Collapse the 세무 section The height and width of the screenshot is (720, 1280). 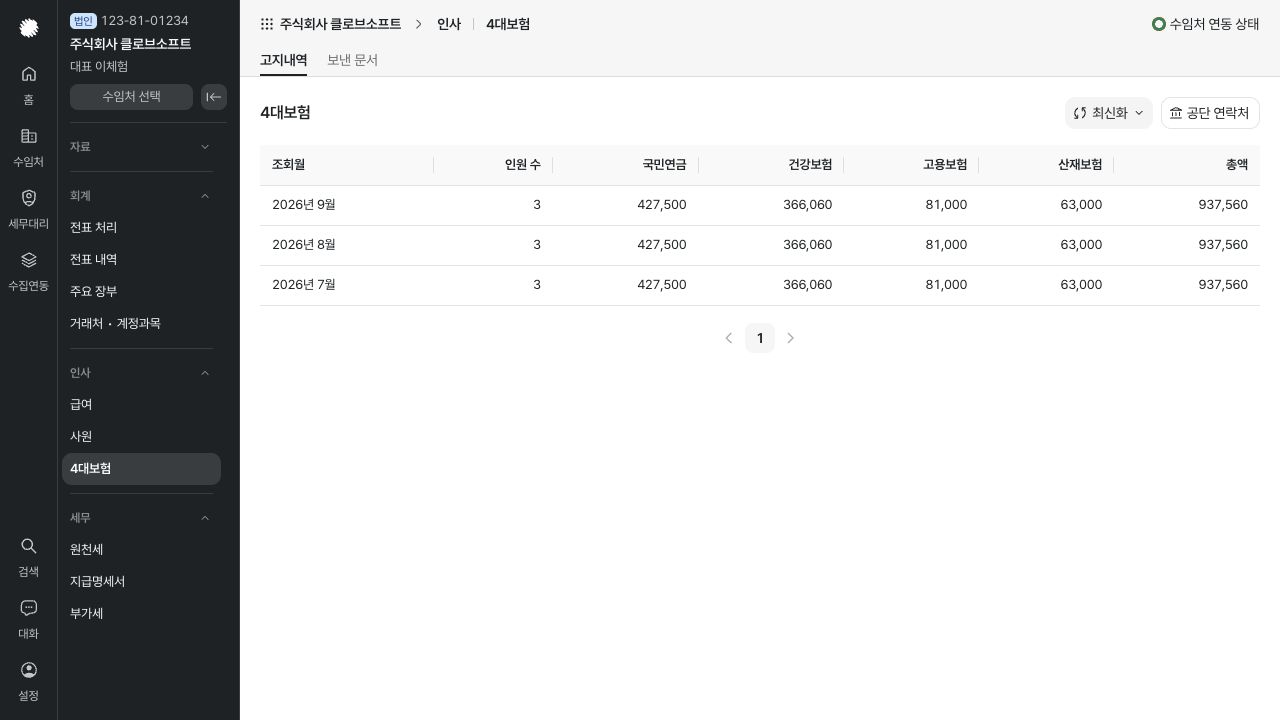tap(141, 518)
